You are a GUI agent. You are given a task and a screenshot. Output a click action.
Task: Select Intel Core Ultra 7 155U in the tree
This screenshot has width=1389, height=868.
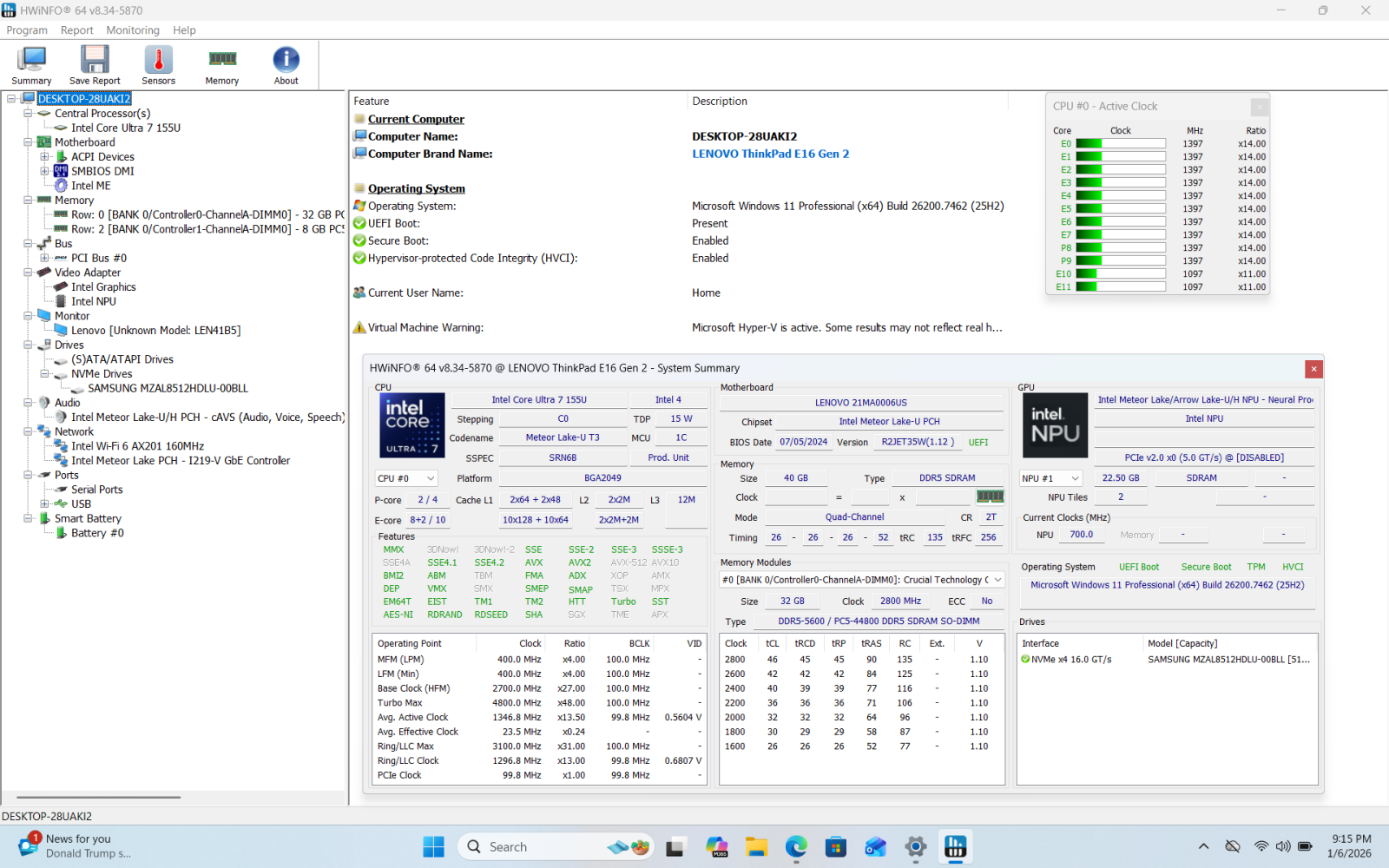click(x=126, y=128)
